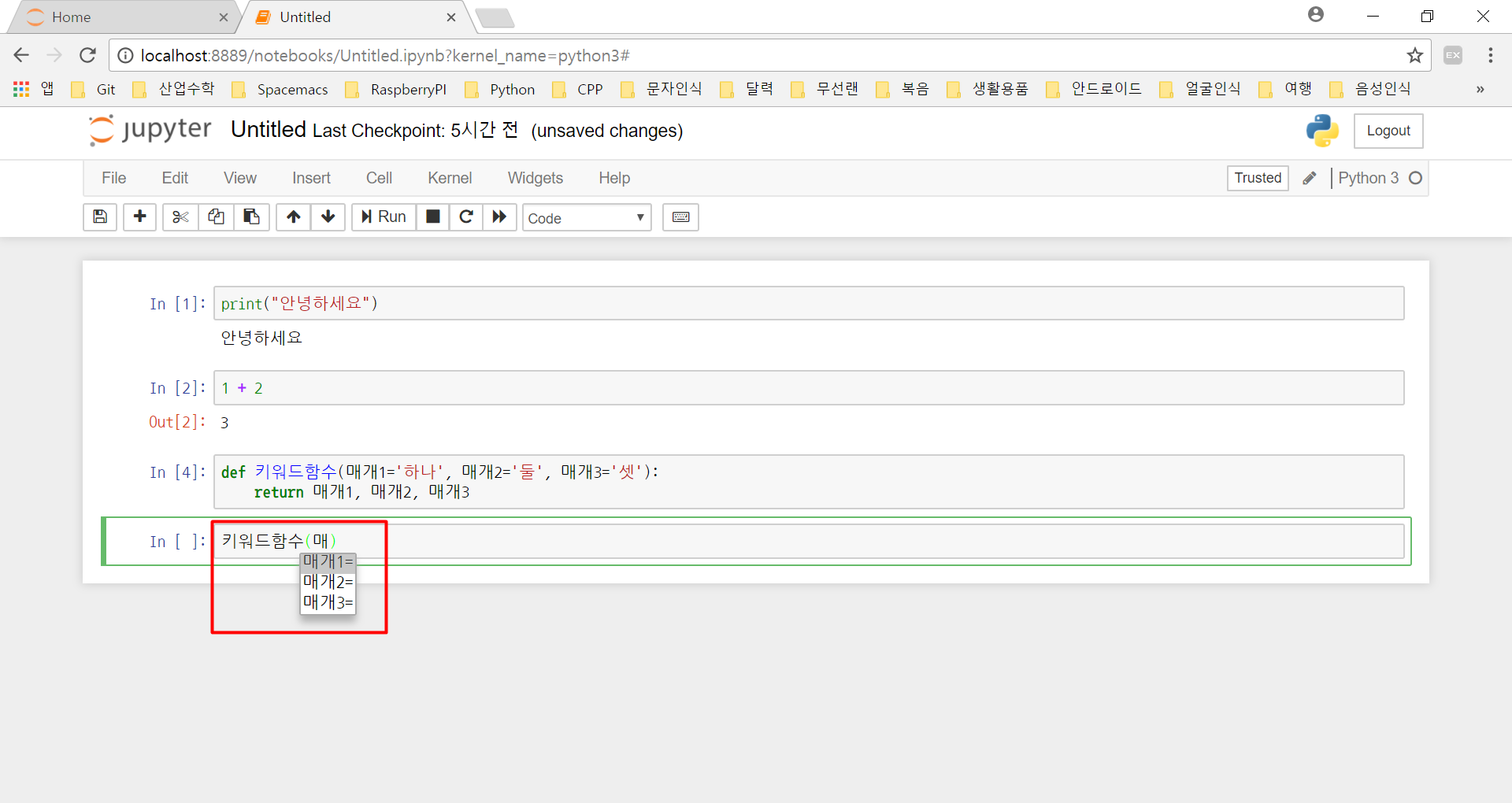This screenshot has width=1512, height=803.
Task: Expand hidden bookmarks overflow chevron
Action: [x=1480, y=89]
